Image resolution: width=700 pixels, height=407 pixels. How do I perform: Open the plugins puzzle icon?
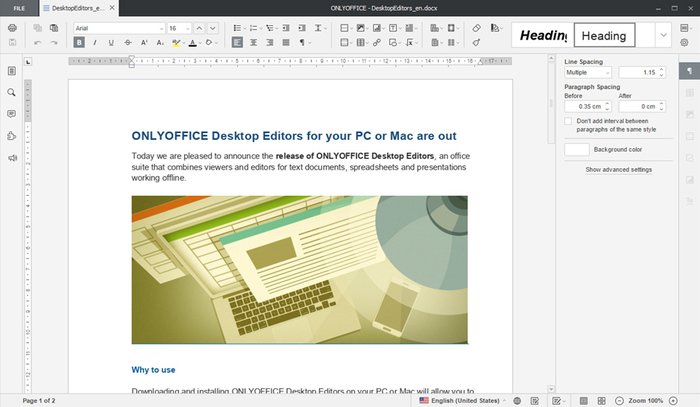coord(11,136)
